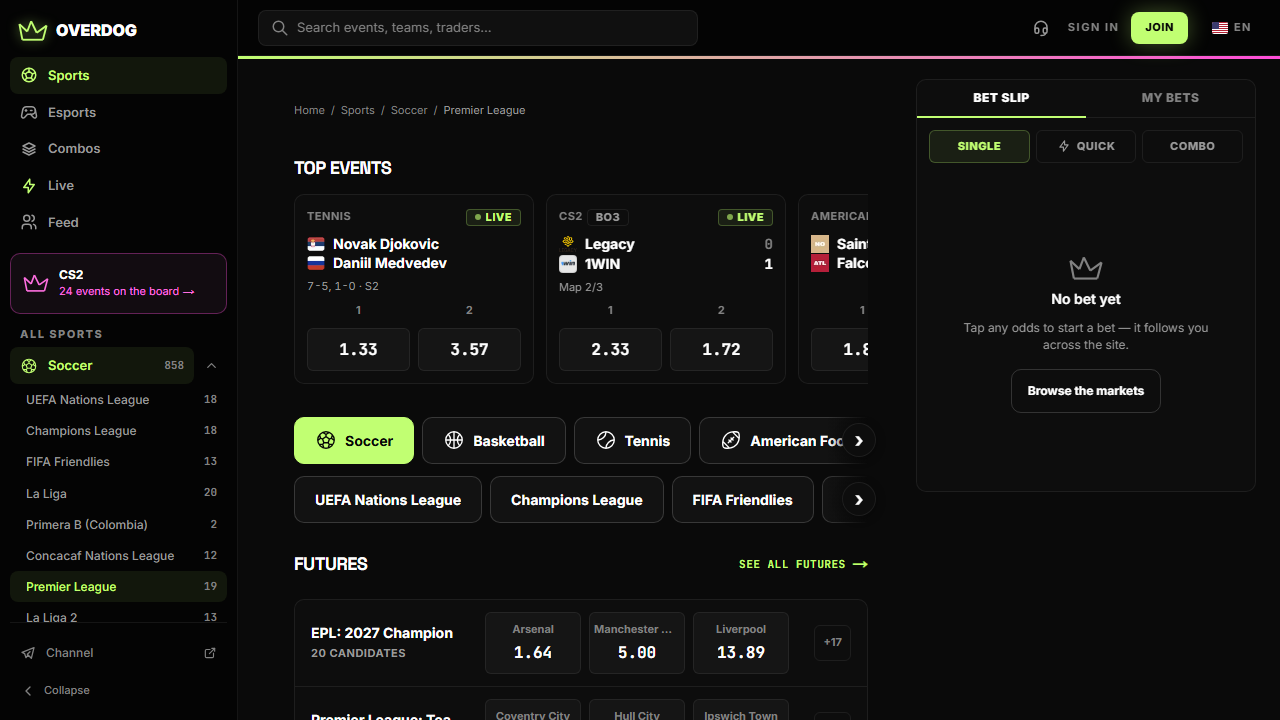Open the Champions League chip
The image size is (1280, 720).
tap(577, 500)
